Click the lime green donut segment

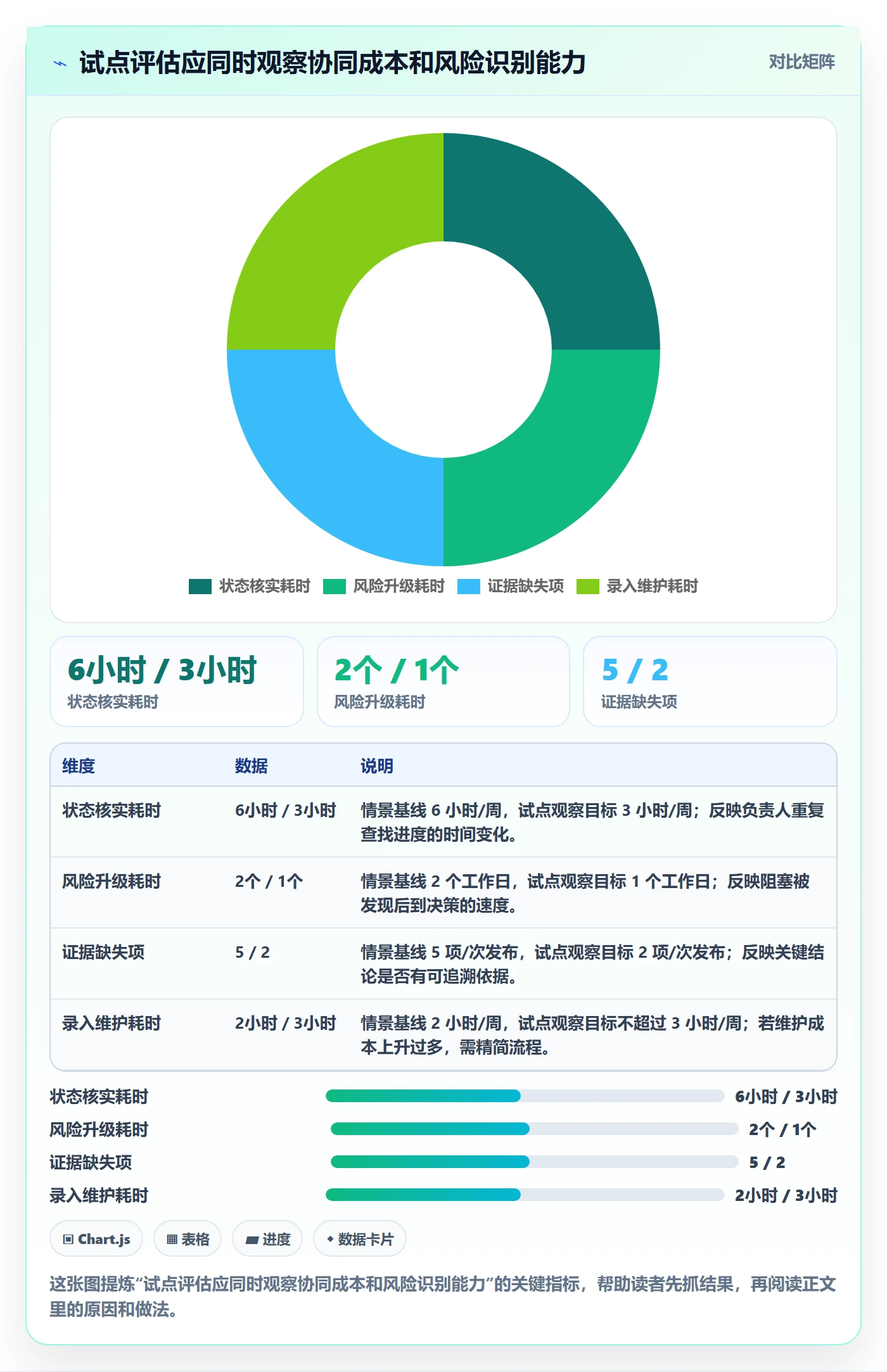pos(329,234)
